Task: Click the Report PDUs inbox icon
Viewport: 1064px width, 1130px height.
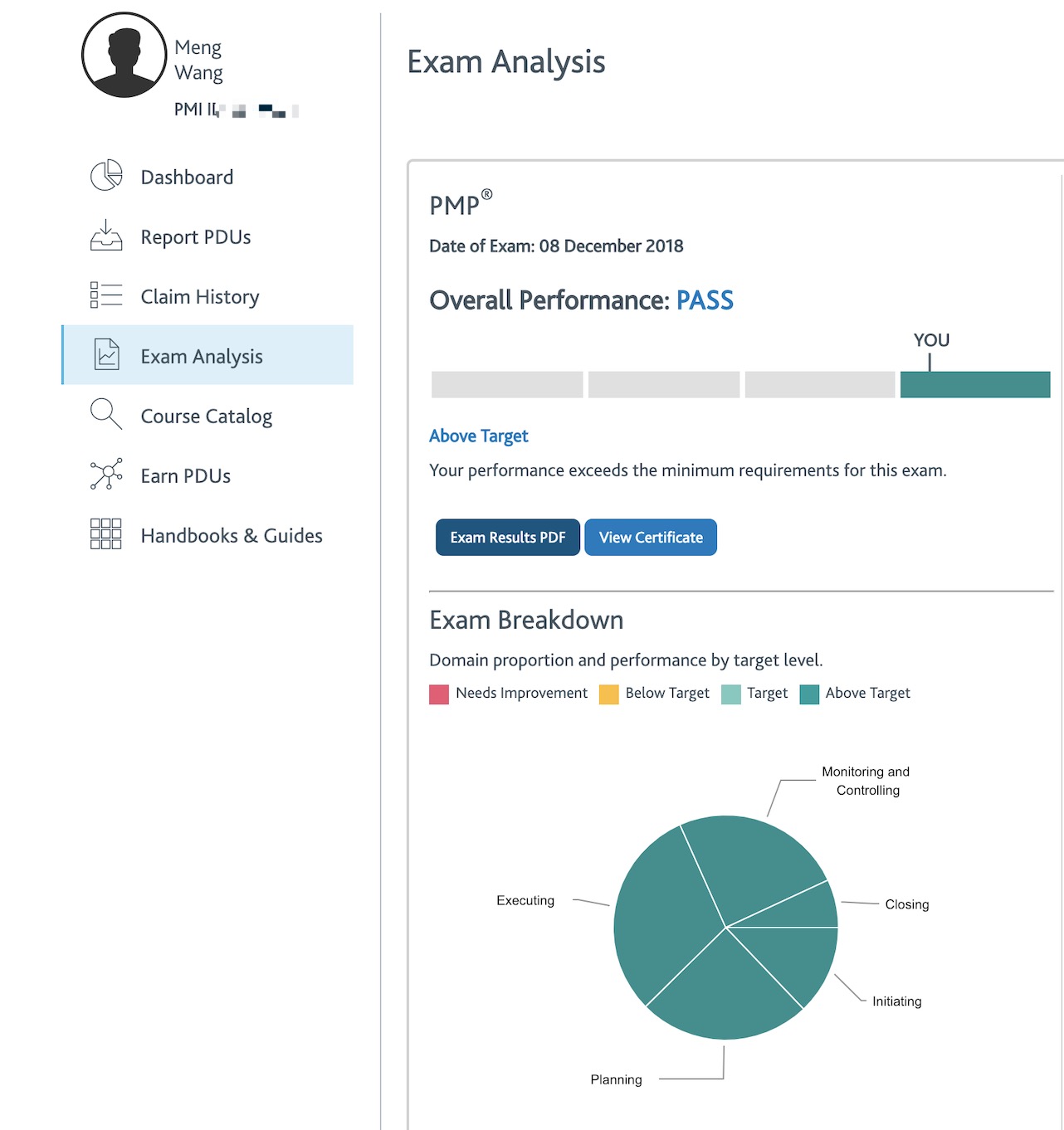Action: 106,236
